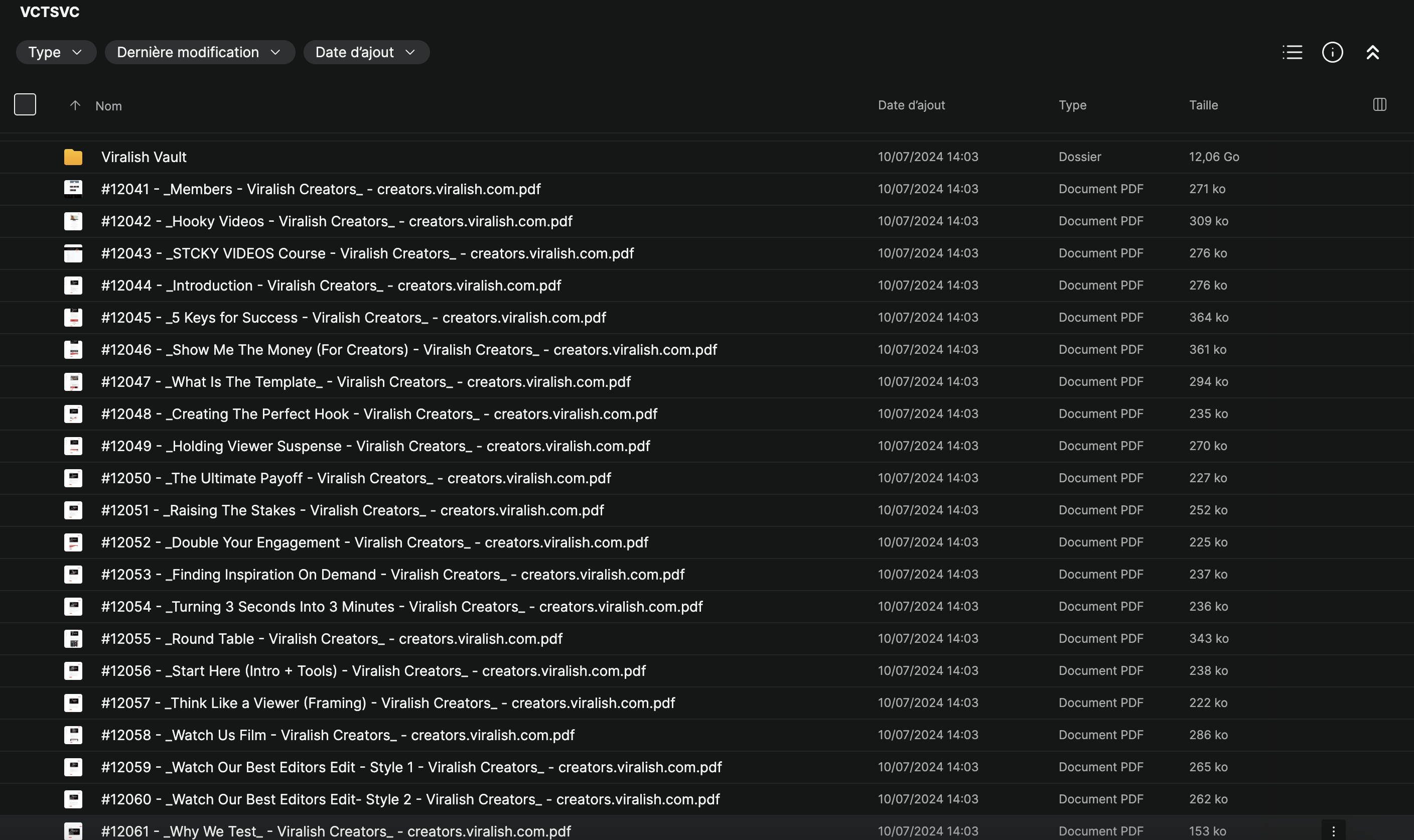This screenshot has width=1414, height=840.
Task: Click PDF thumbnail of #12041 Members file
Action: [x=73, y=189]
